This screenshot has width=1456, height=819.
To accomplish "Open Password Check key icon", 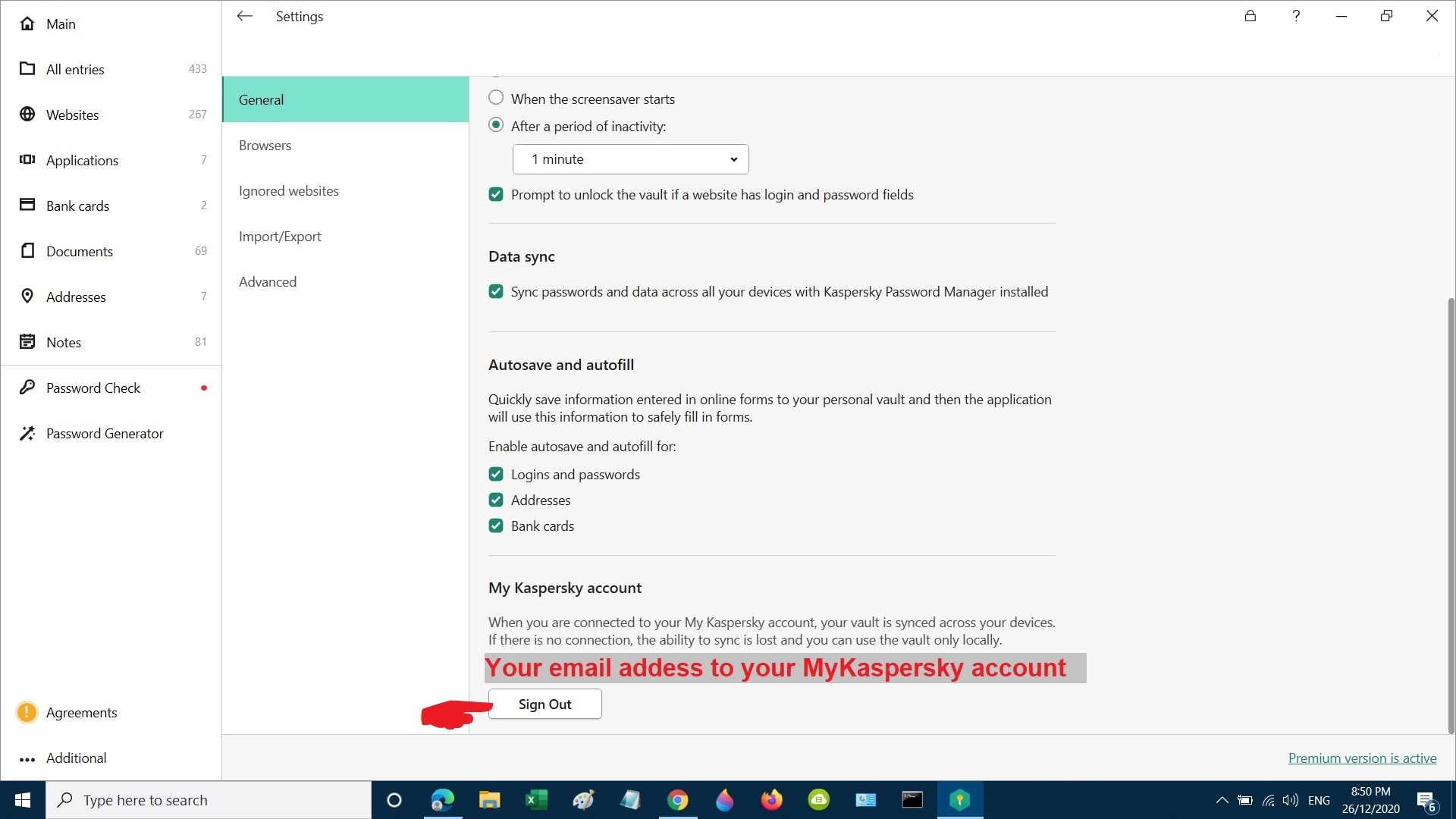I will tap(27, 388).
